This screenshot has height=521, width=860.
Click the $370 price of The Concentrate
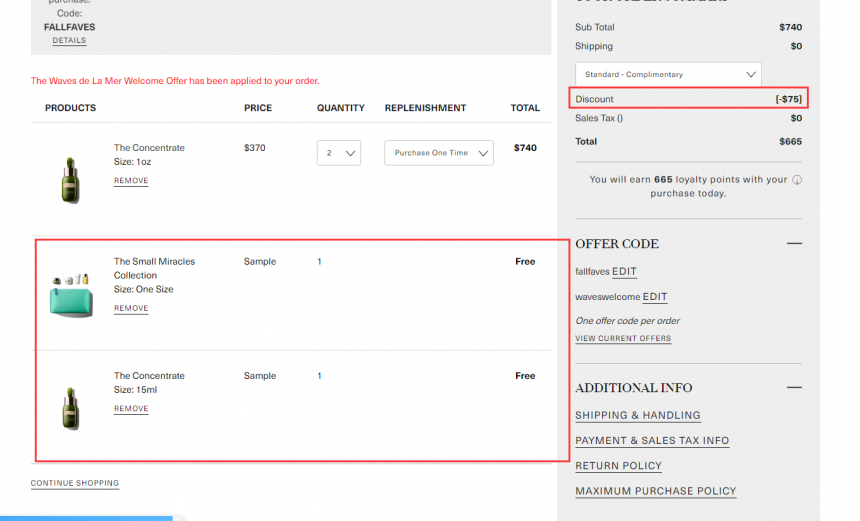(254, 148)
